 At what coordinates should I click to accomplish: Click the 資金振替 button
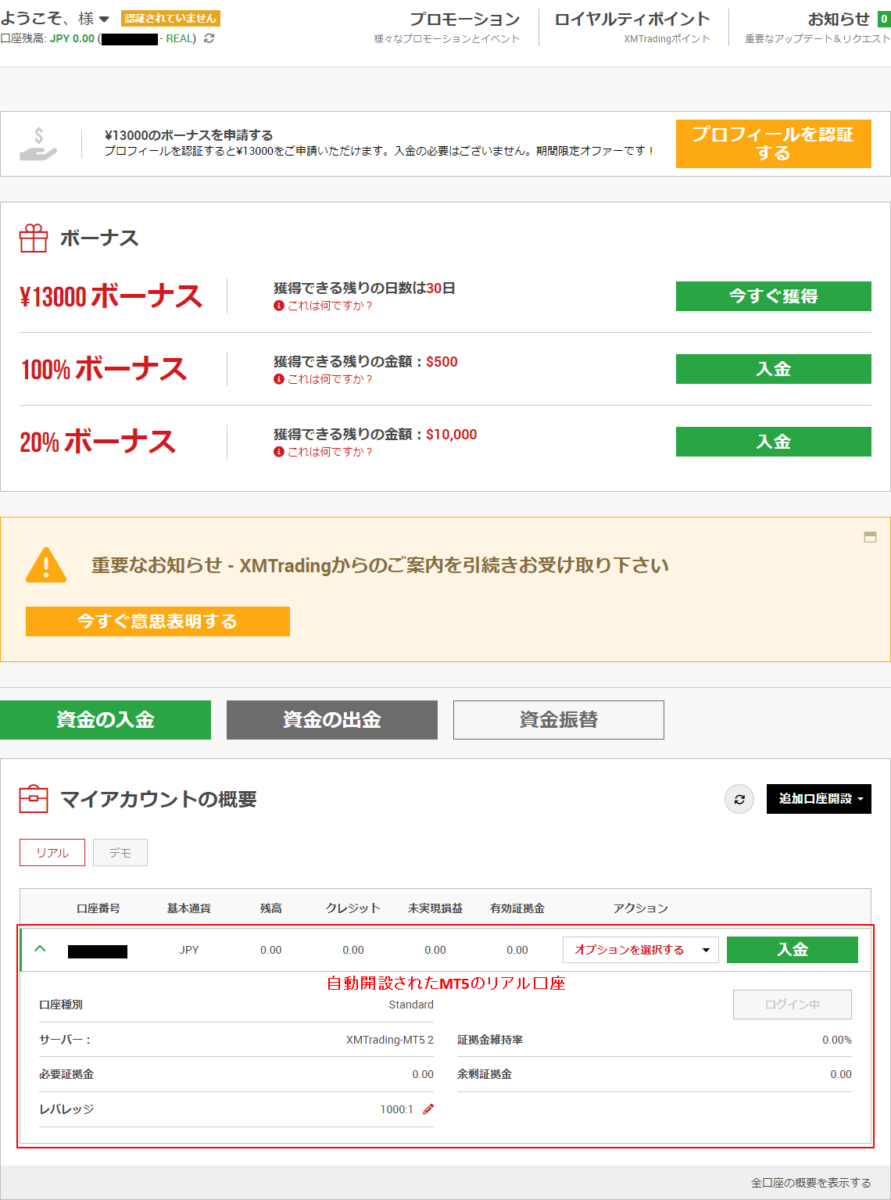558,719
